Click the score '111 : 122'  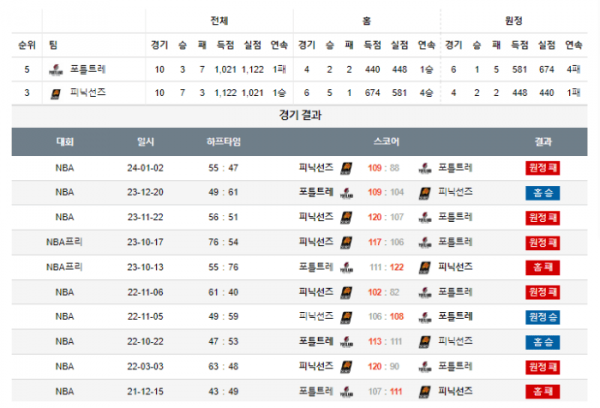pos(386,267)
